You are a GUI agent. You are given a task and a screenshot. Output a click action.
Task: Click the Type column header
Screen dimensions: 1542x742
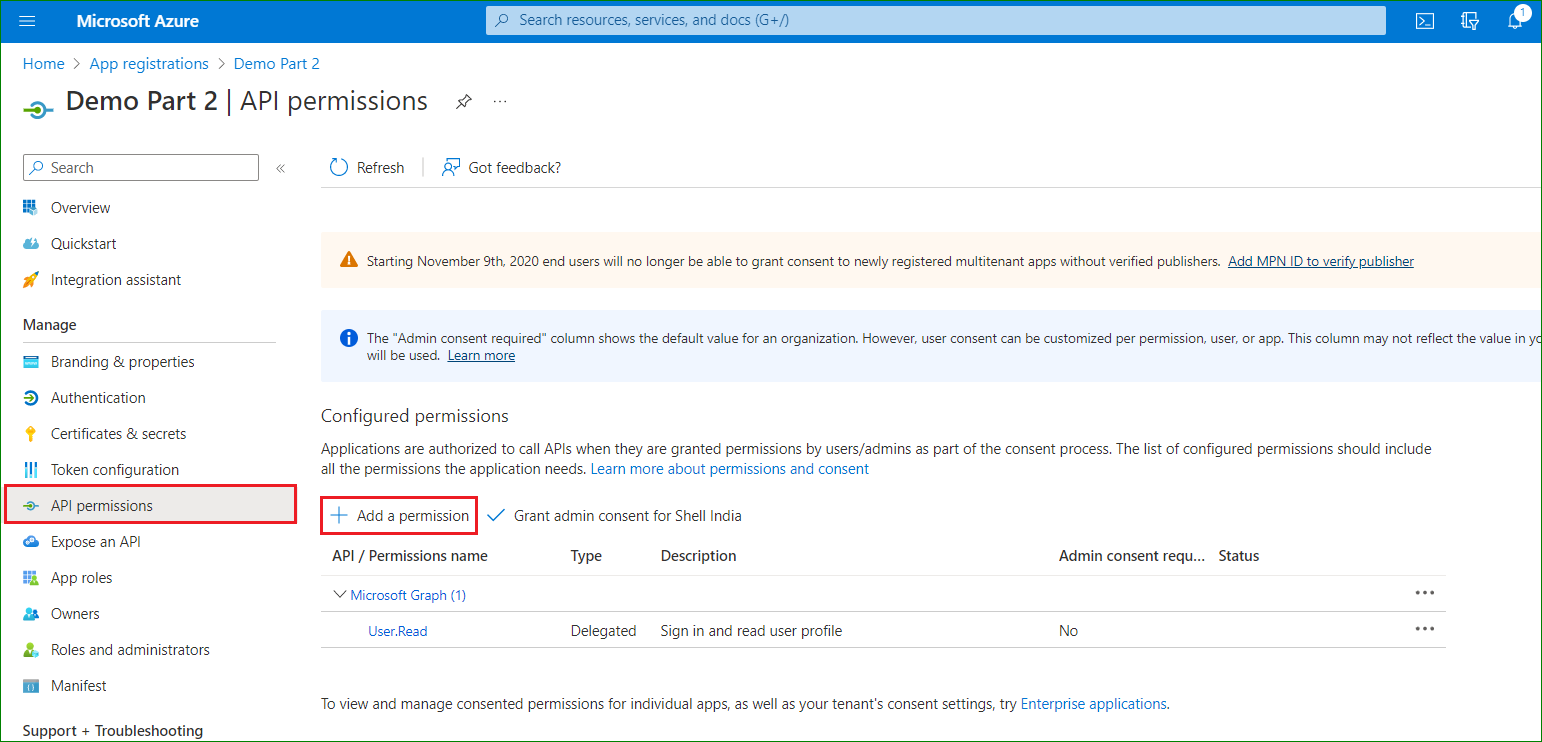[x=586, y=556]
